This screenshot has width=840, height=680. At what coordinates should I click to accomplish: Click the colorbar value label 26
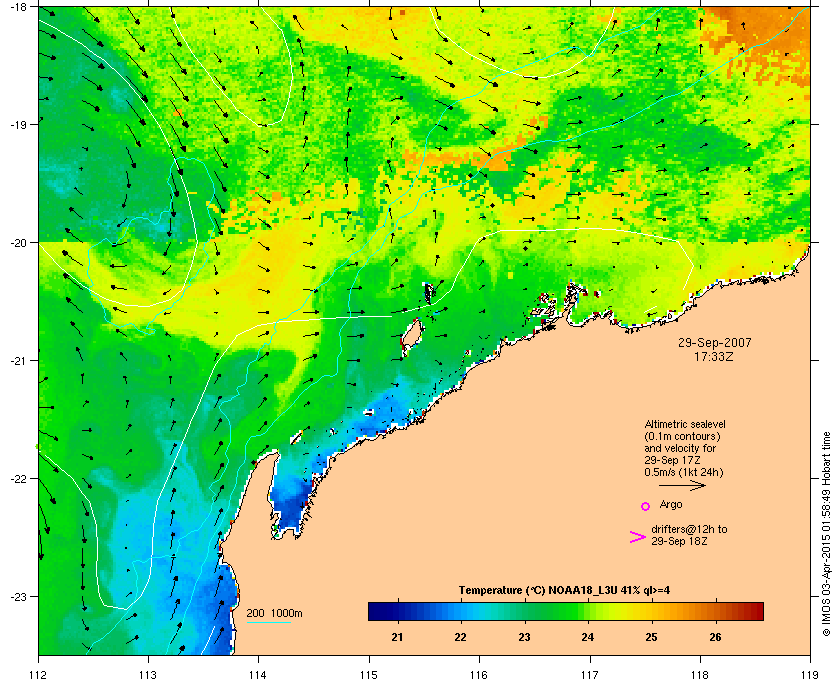[715, 638]
